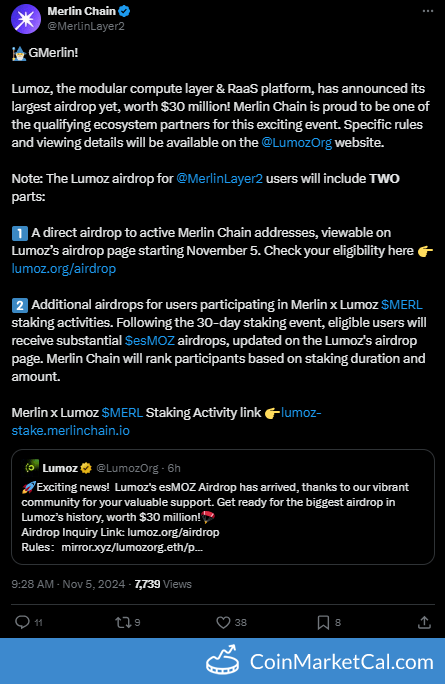The image size is (445, 684).
Task: Click the blue verified badge beside Merlin Chain
Action: [124, 11]
